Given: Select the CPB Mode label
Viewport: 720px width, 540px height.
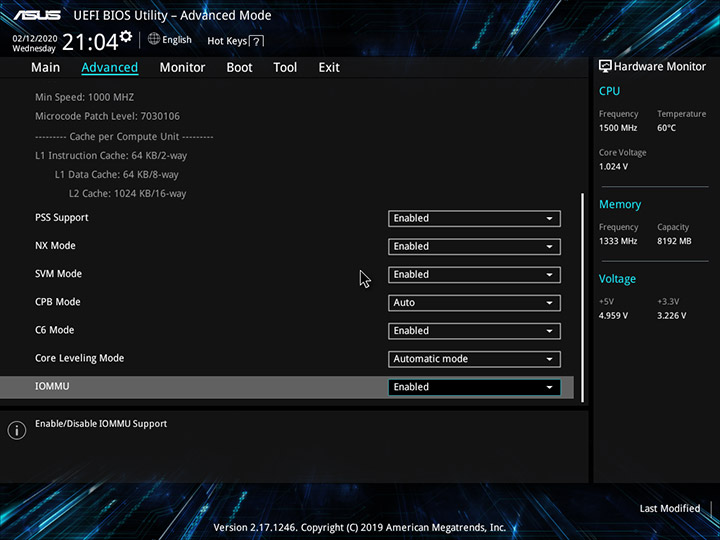Looking at the screenshot, I should 57,302.
